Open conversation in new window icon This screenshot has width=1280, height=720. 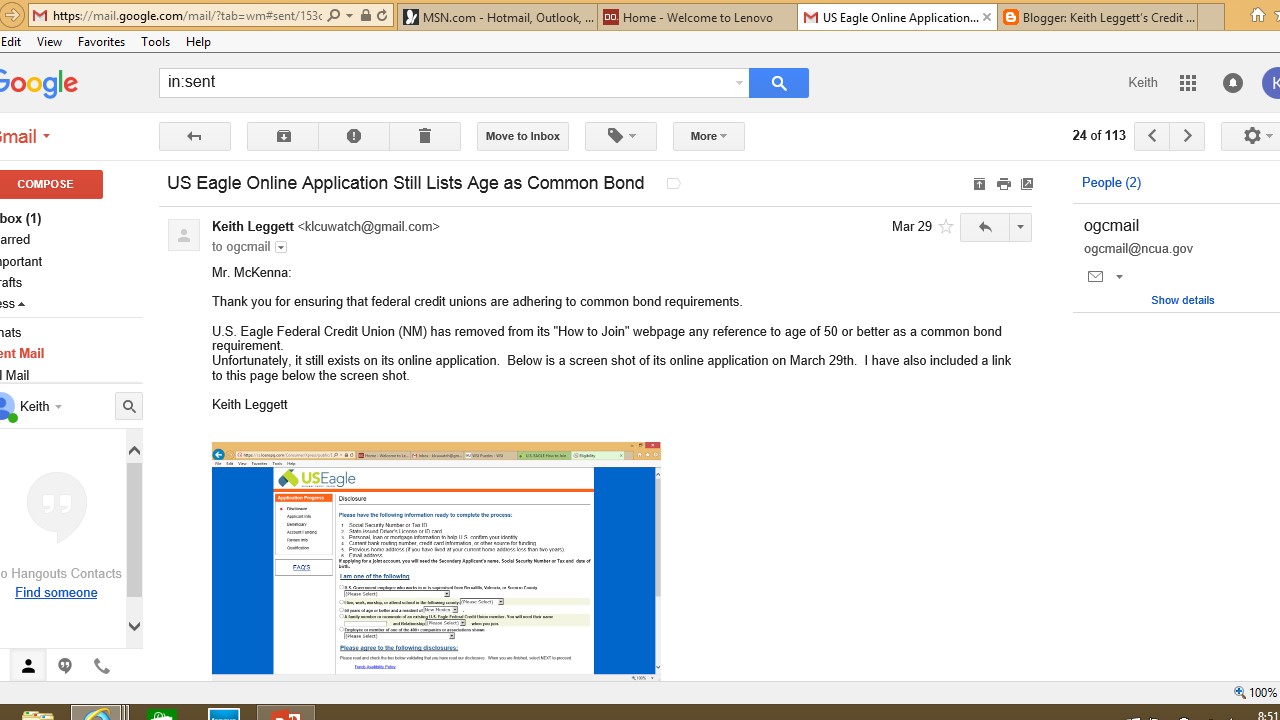click(1027, 184)
